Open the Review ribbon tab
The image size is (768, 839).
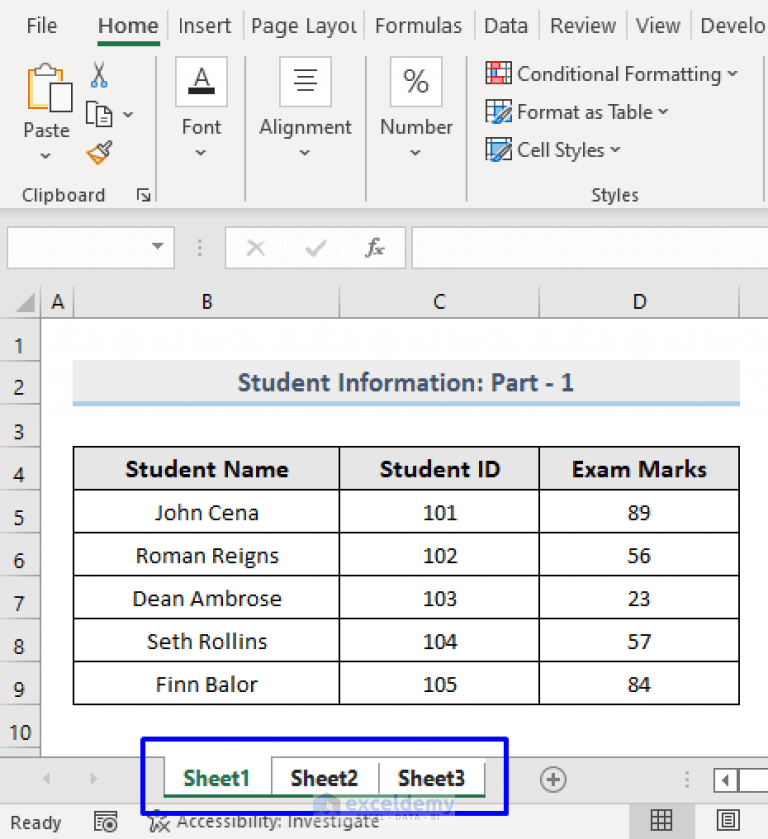582,25
